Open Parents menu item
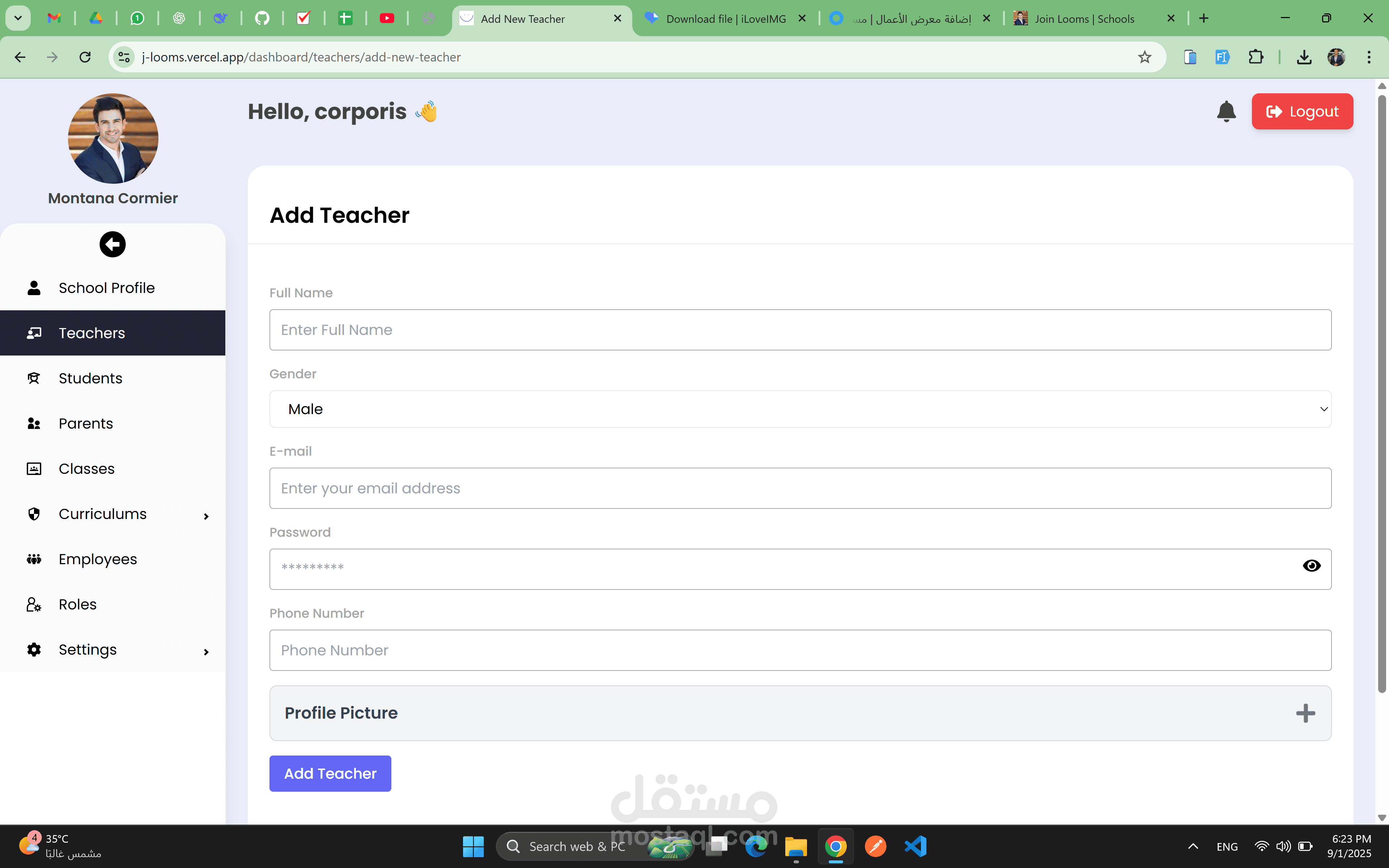Screen dimensions: 1389x868 pos(112,424)
